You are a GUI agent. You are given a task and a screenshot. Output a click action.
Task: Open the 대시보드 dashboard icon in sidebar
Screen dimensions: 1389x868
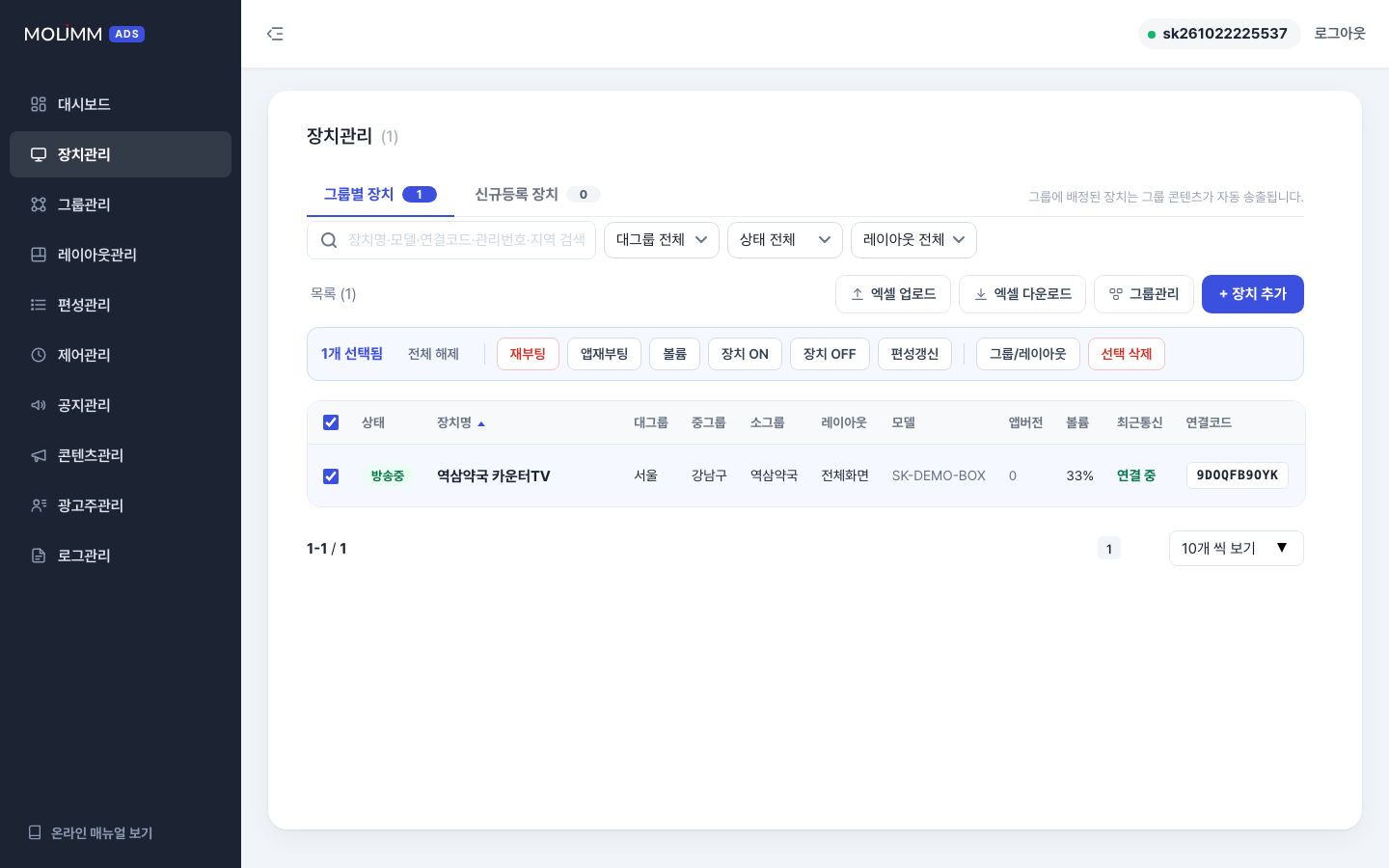[x=39, y=104]
